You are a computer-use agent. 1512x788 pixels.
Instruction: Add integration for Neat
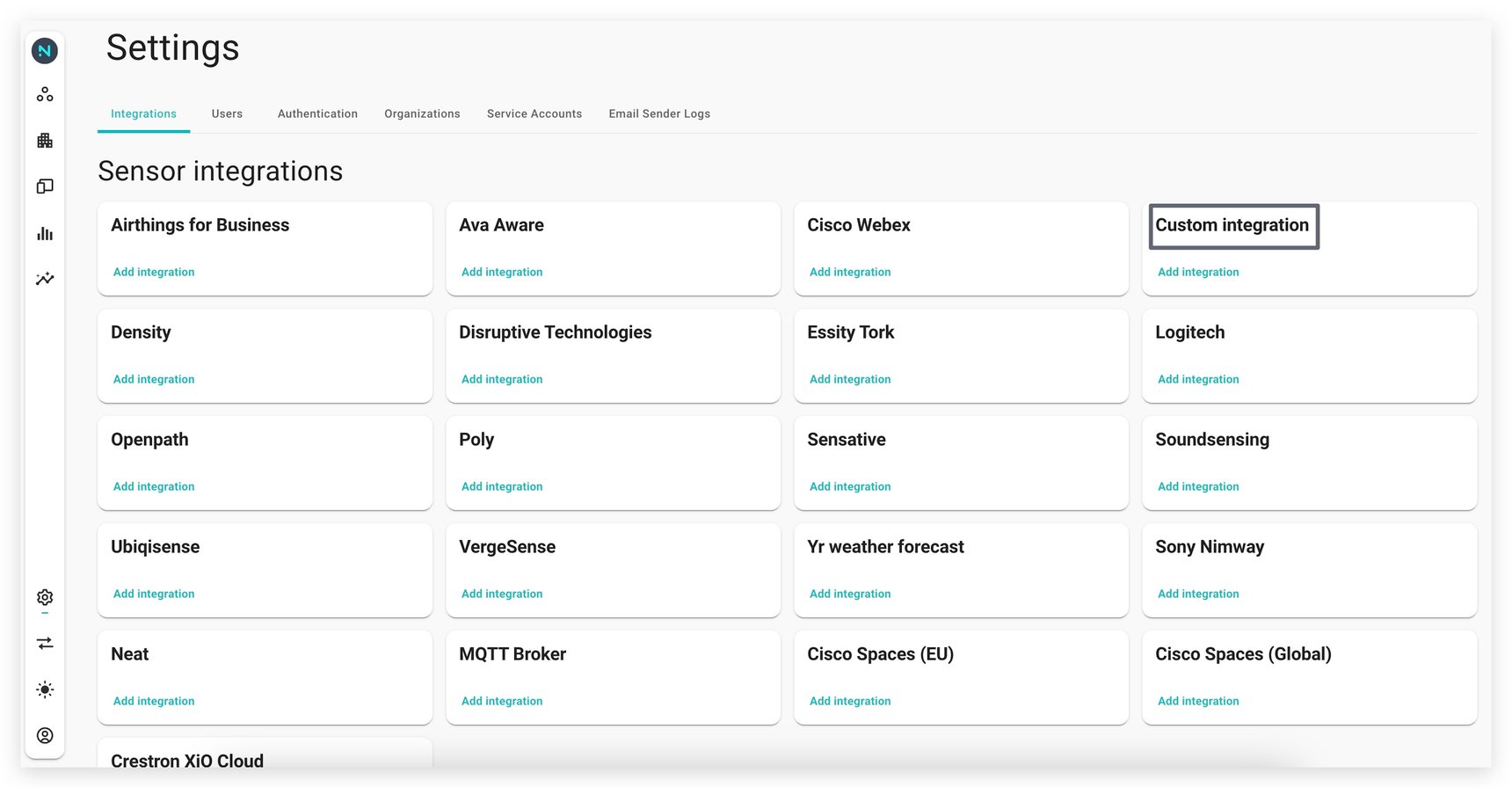pyautogui.click(x=154, y=701)
